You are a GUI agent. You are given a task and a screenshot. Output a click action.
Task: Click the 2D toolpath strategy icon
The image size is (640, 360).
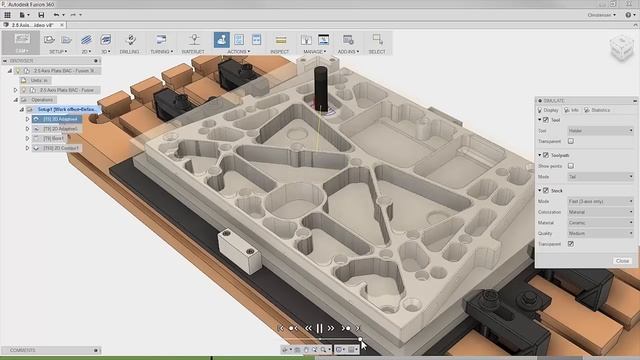(x=86, y=40)
